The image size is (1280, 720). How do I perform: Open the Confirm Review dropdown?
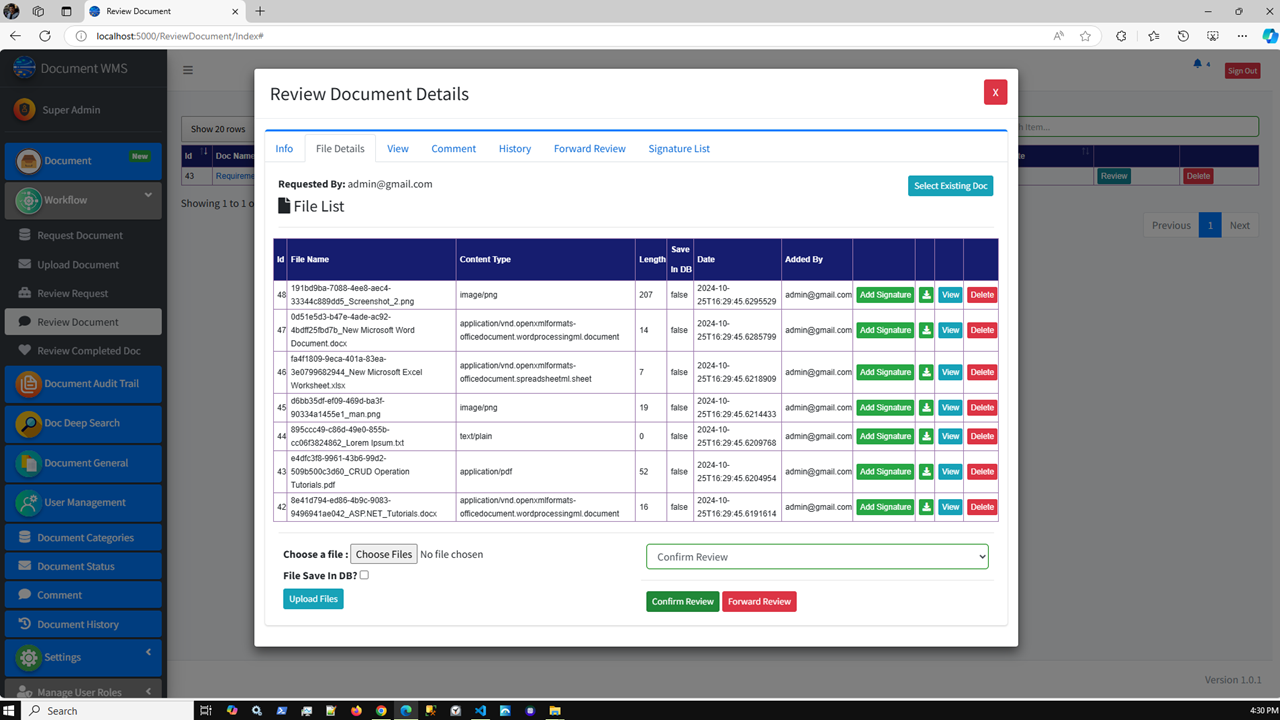coord(817,556)
